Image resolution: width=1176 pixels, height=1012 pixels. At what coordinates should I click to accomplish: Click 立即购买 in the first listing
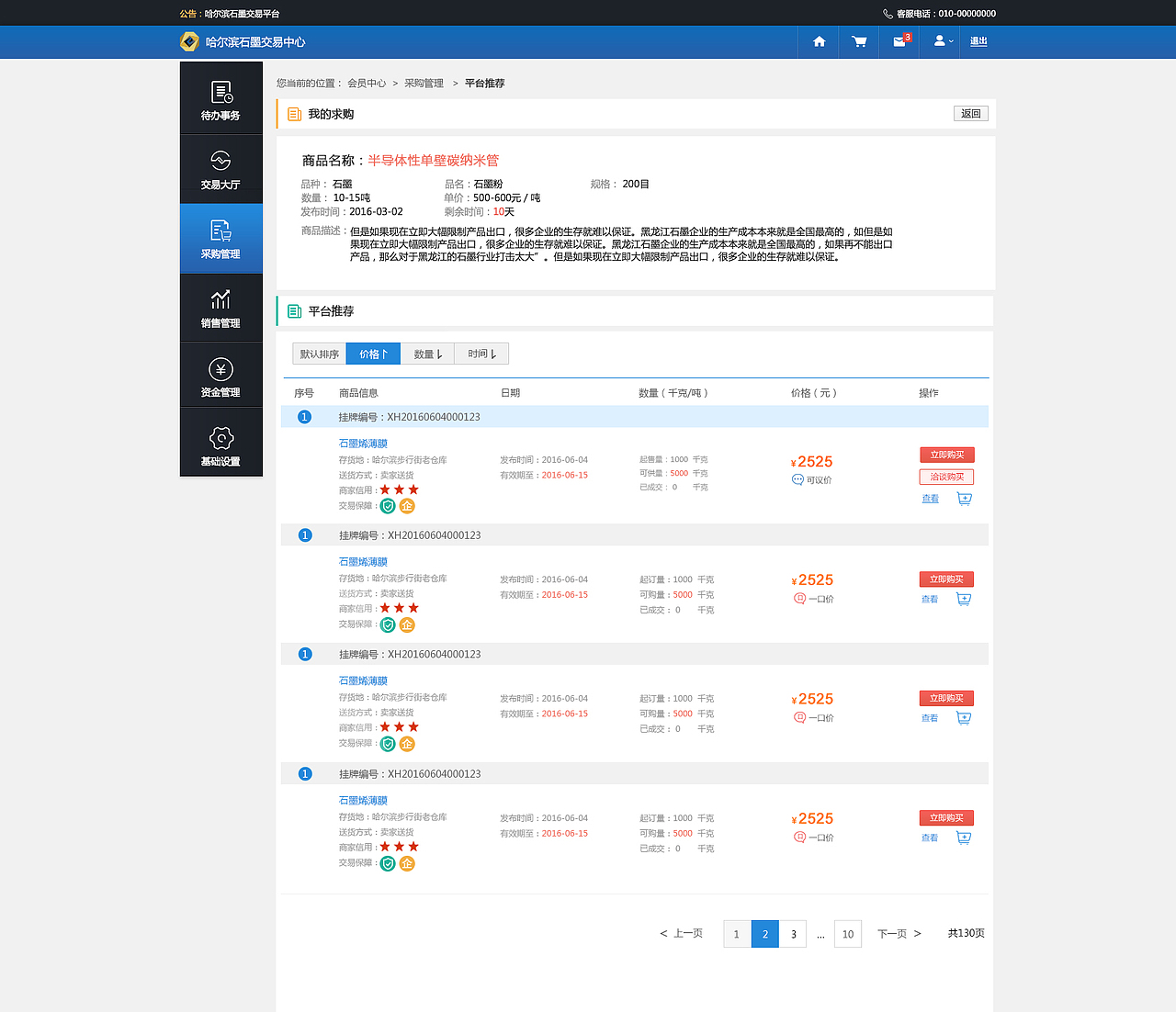pyautogui.click(x=947, y=455)
